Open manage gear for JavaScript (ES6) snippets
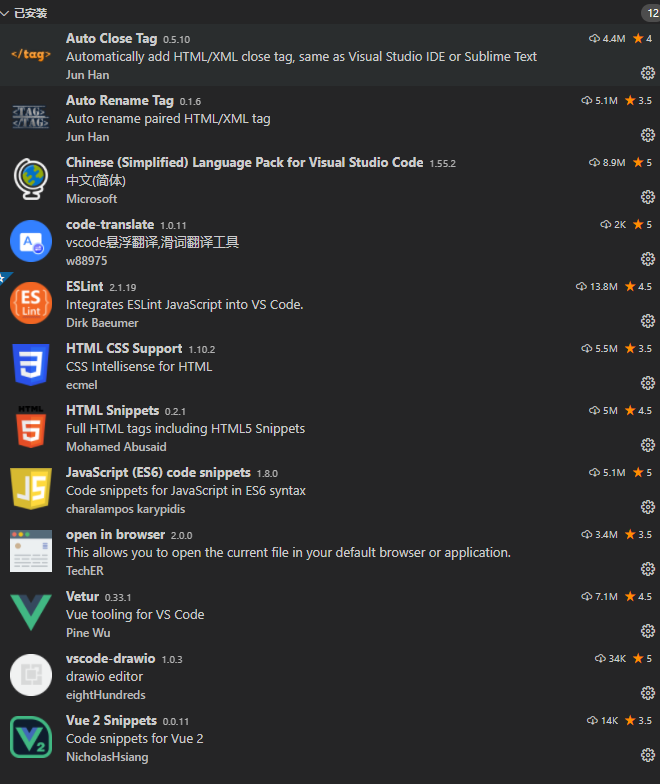Viewport: 660px width, 784px height. click(648, 507)
